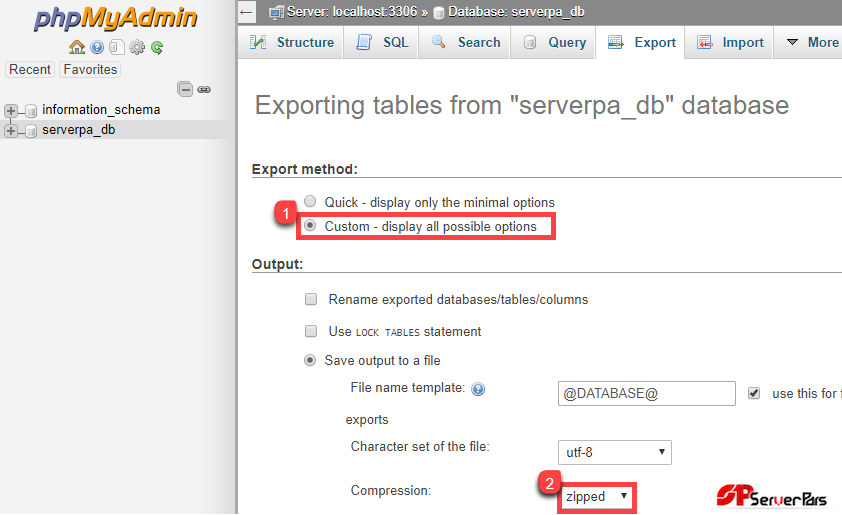The image size is (842, 515).
Task: Select Custom export method radio button
Action: pyautogui.click(x=310, y=225)
